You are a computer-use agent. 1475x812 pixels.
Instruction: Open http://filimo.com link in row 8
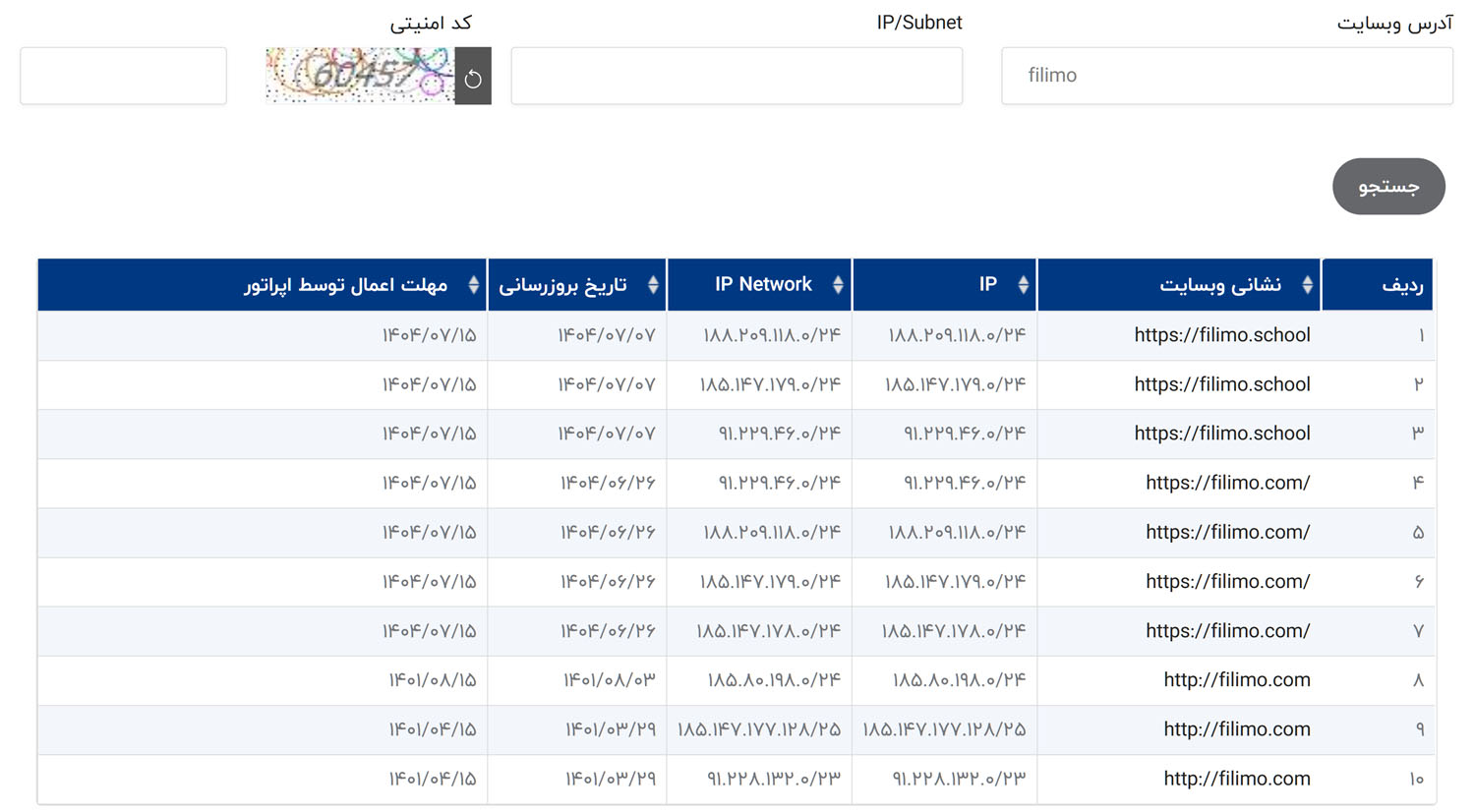(x=1236, y=680)
